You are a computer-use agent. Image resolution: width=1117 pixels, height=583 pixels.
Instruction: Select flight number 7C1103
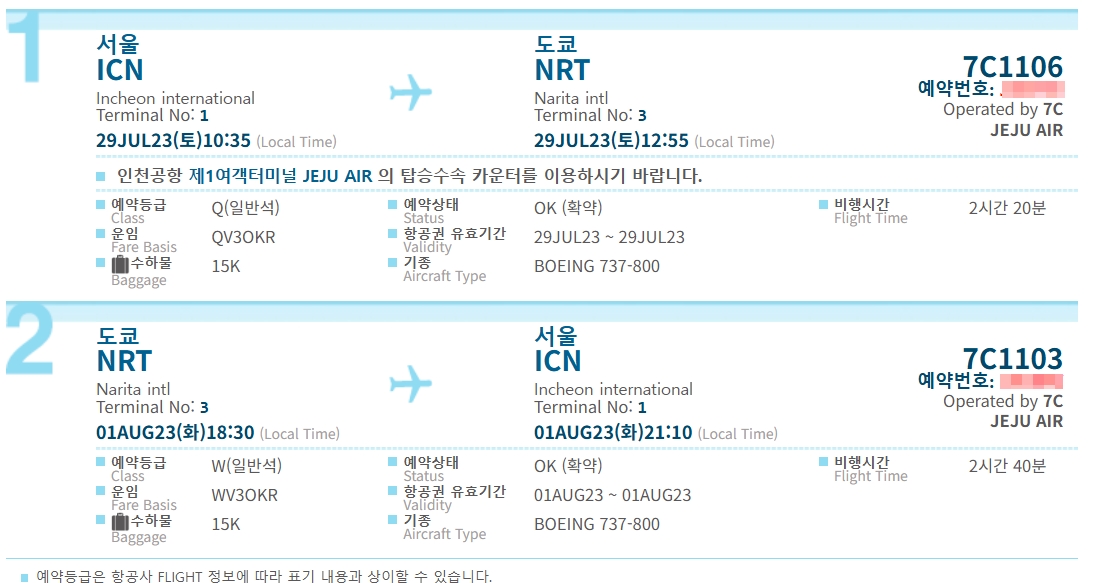(1012, 358)
